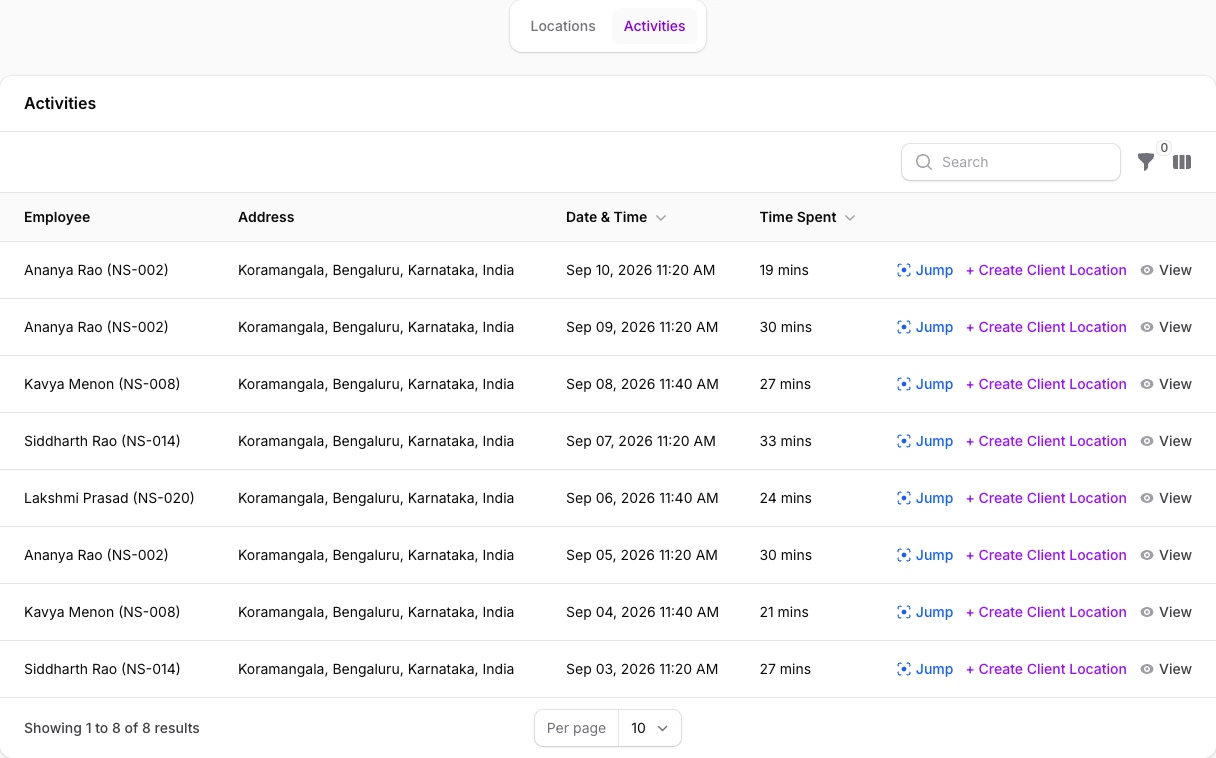The width and height of the screenshot is (1216, 758).
Task: Click the 19 mins time spent value
Action: coord(784,270)
